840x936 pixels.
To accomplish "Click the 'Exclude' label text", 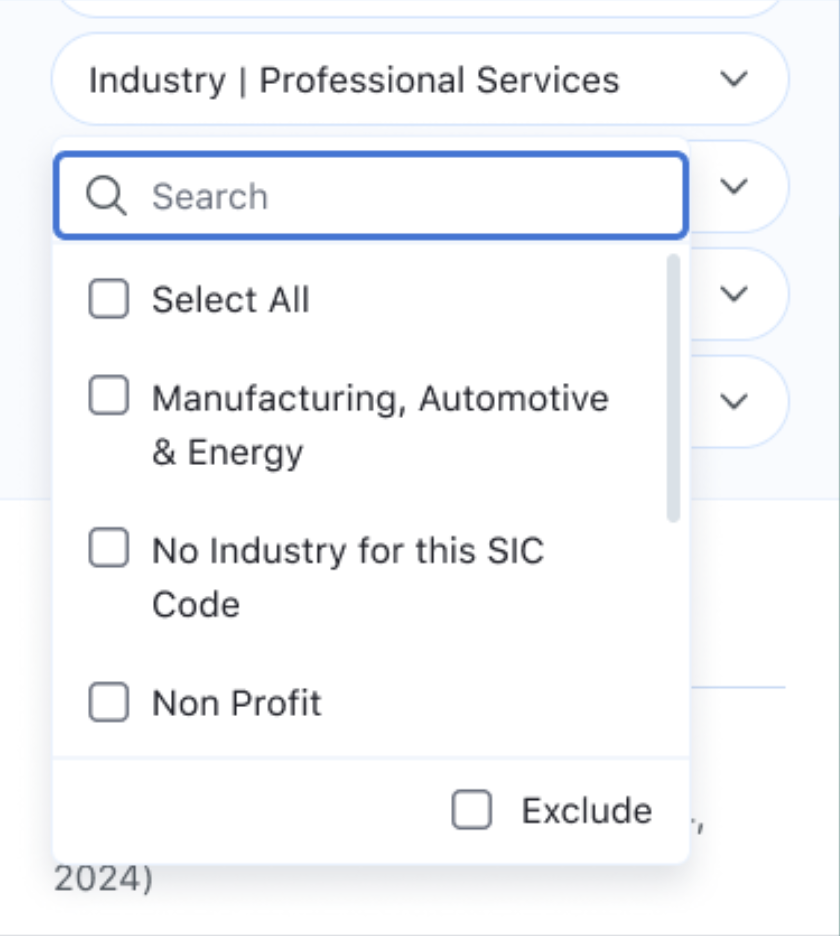I will (x=587, y=810).
